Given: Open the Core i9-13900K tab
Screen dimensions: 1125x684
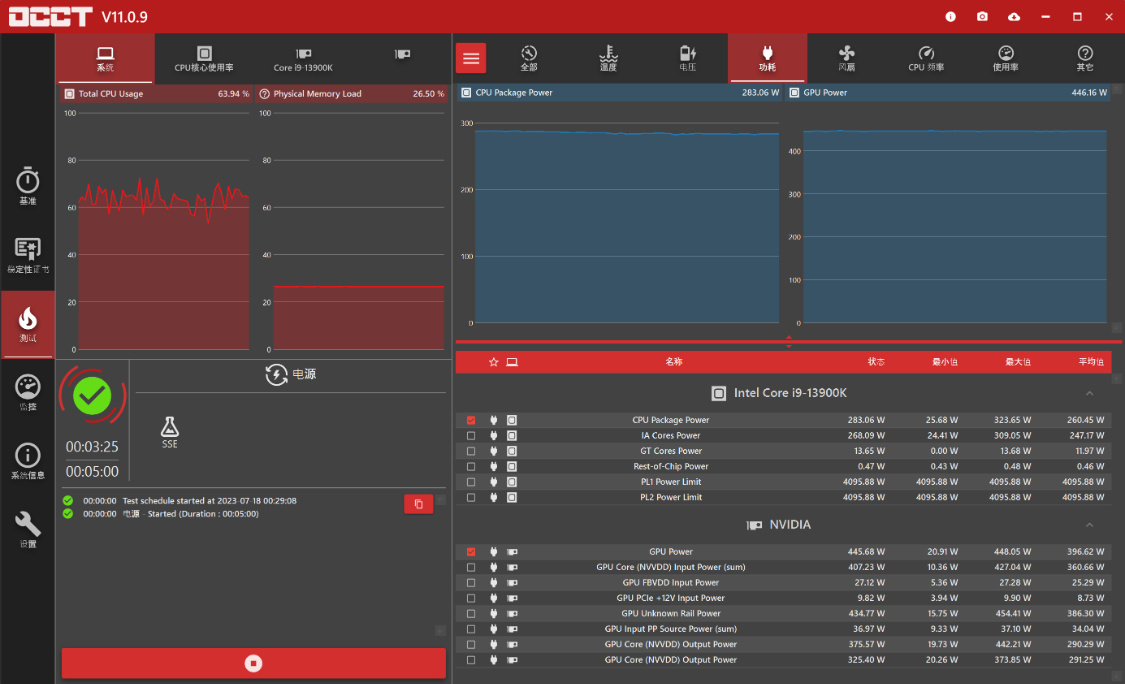Looking at the screenshot, I should coord(303,59).
